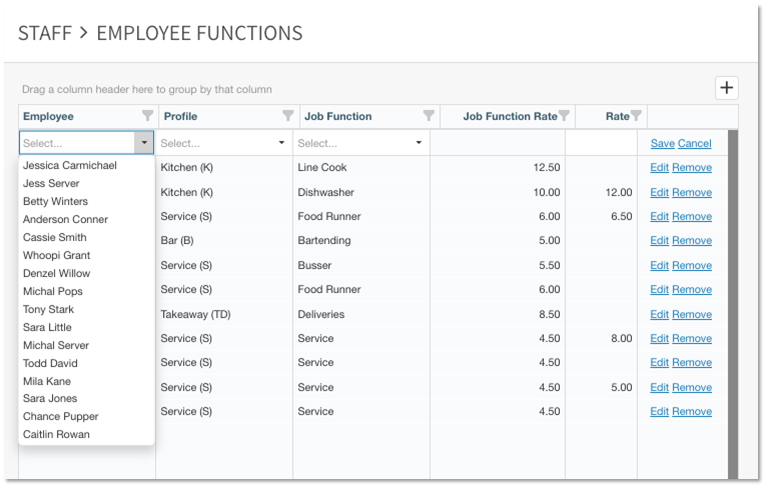The height and width of the screenshot is (487, 766).
Task: Edit the Deliveries row
Action: pos(659,314)
